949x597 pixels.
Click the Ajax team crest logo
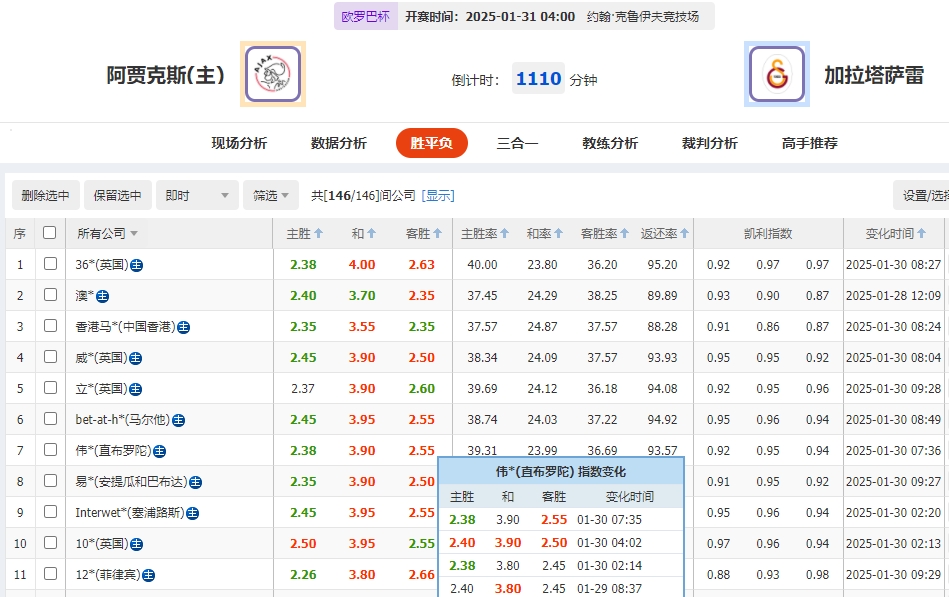click(271, 74)
